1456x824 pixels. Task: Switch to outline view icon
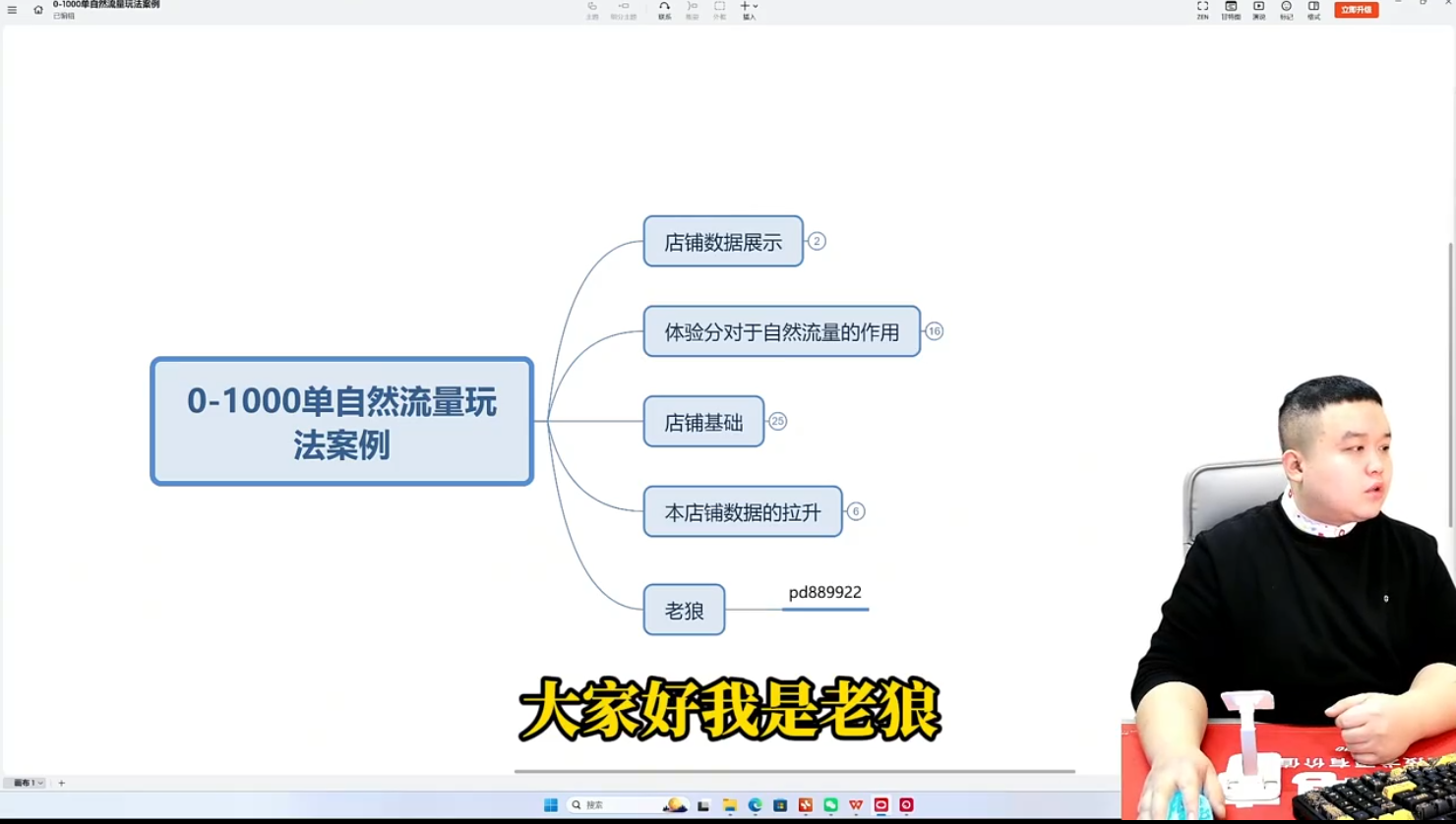tap(1231, 10)
